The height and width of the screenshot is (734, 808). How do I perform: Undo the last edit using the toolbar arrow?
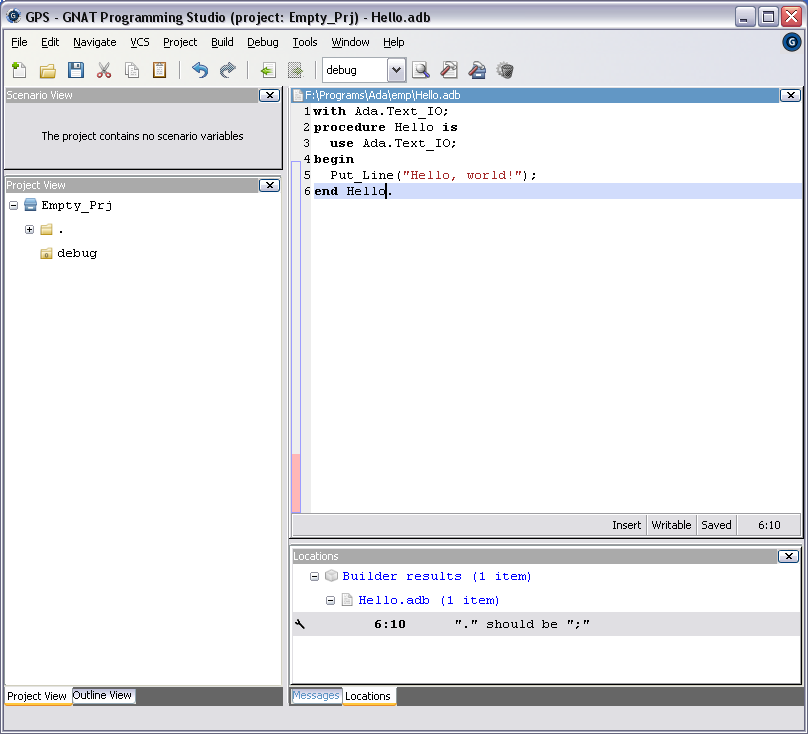pyautogui.click(x=200, y=70)
